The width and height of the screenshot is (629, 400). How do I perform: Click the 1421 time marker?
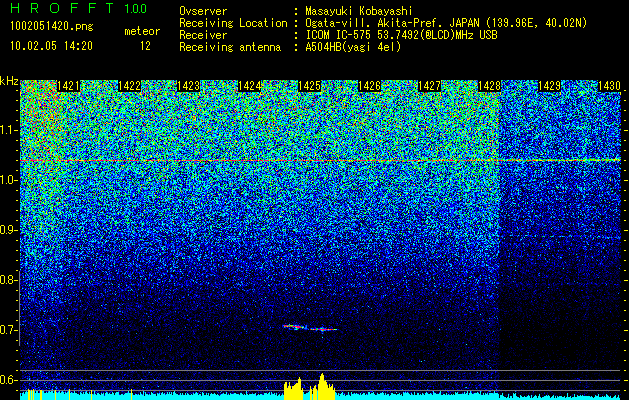tap(68, 86)
